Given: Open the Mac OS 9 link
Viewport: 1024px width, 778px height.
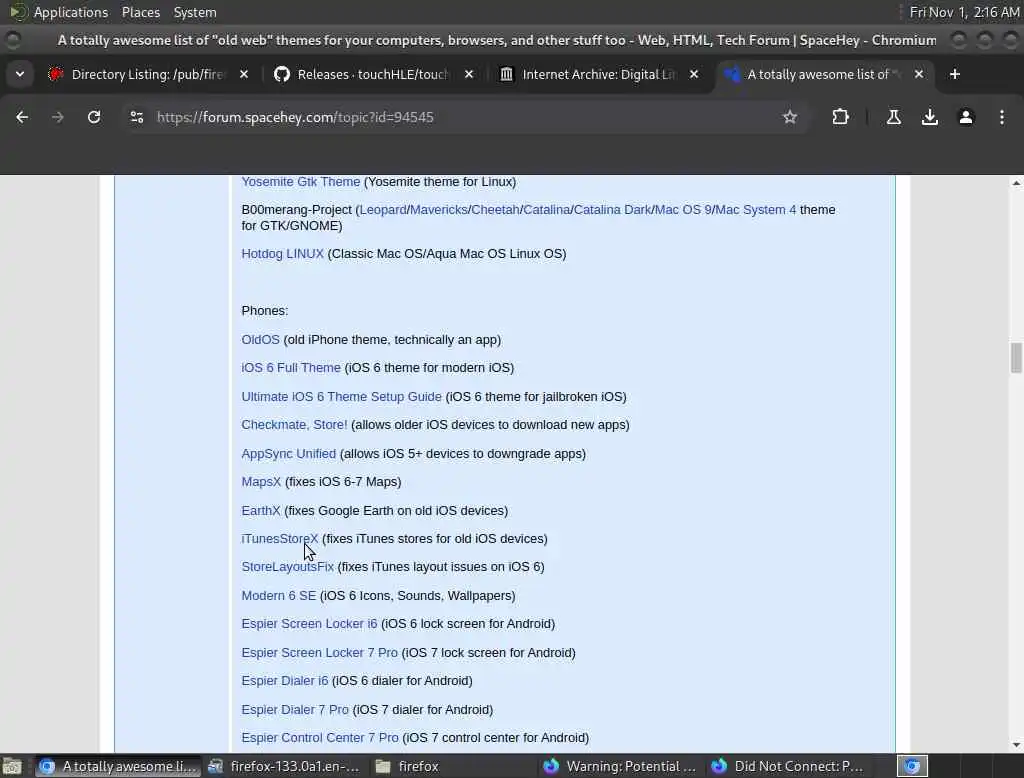Looking at the screenshot, I should point(682,210).
